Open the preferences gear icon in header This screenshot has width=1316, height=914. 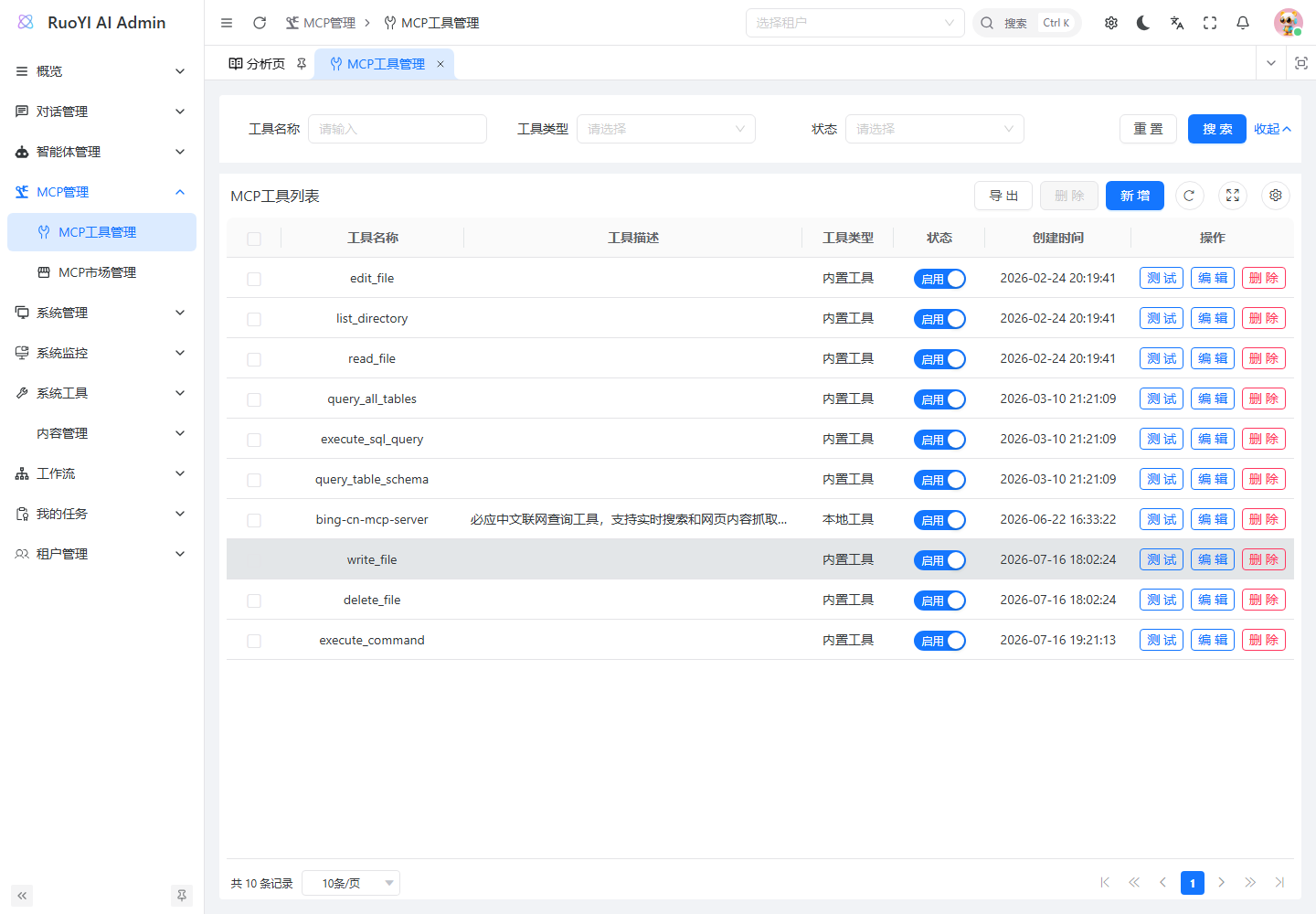[1111, 23]
